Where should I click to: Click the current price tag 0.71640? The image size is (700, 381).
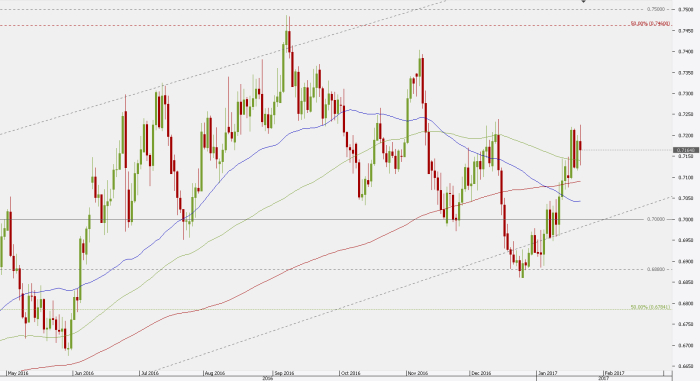[x=686, y=150]
